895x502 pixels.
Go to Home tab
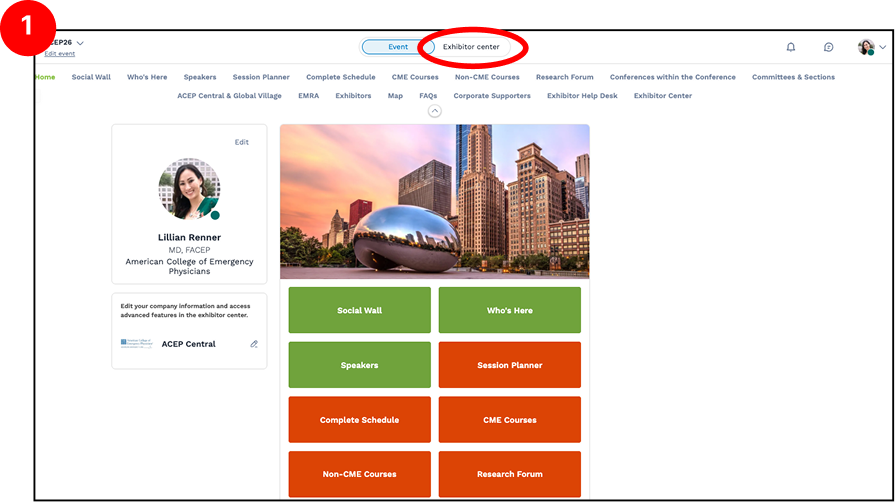pos(45,77)
